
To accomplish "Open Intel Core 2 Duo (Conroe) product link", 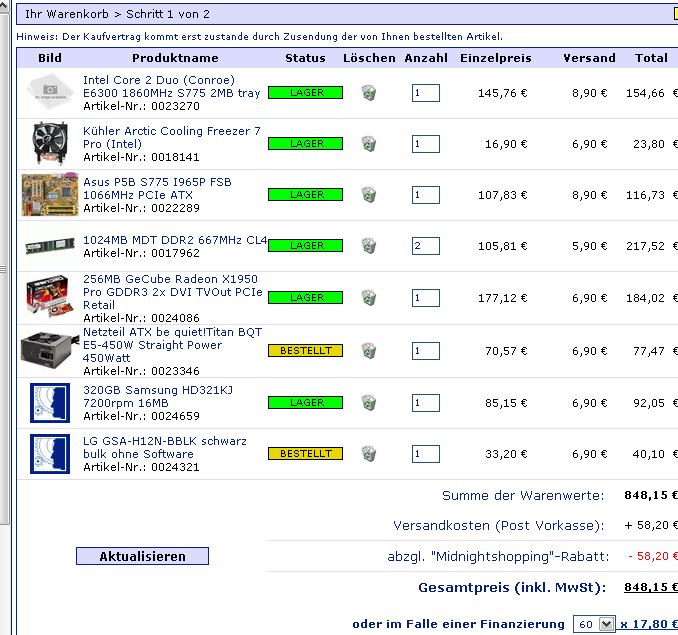I will (x=172, y=86).
